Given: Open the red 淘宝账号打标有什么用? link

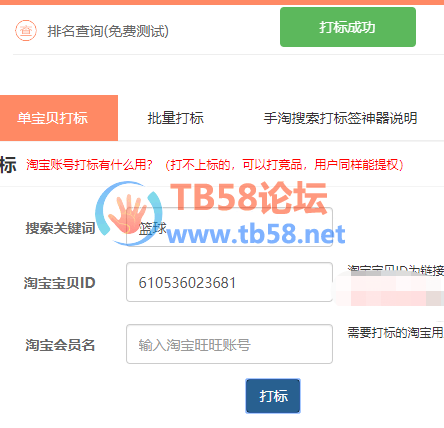Looking at the screenshot, I should point(89,164).
